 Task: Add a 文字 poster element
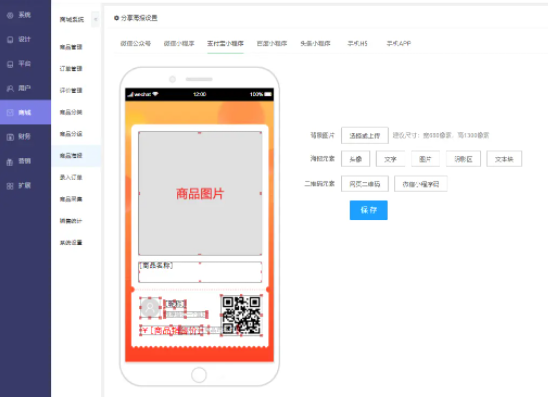coord(390,159)
